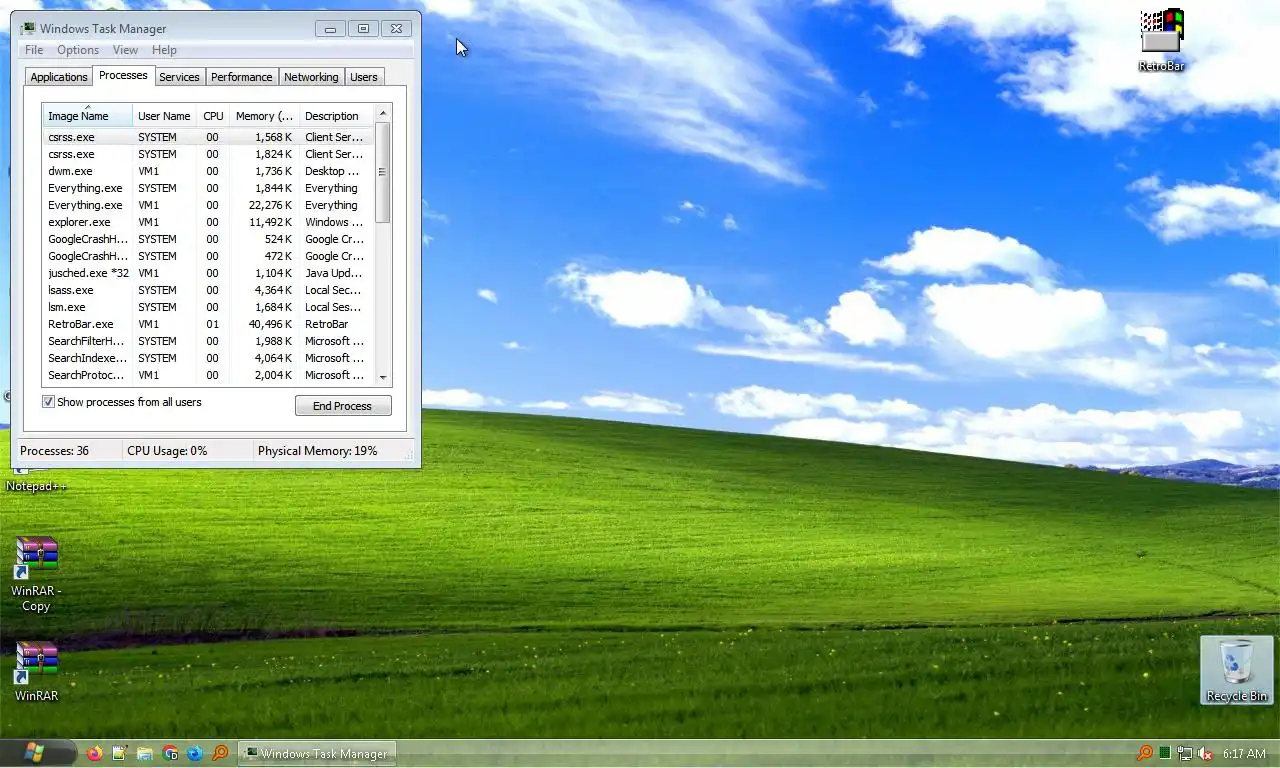The height and width of the screenshot is (768, 1280).
Task: Switch to the Networking tab
Action: click(311, 77)
